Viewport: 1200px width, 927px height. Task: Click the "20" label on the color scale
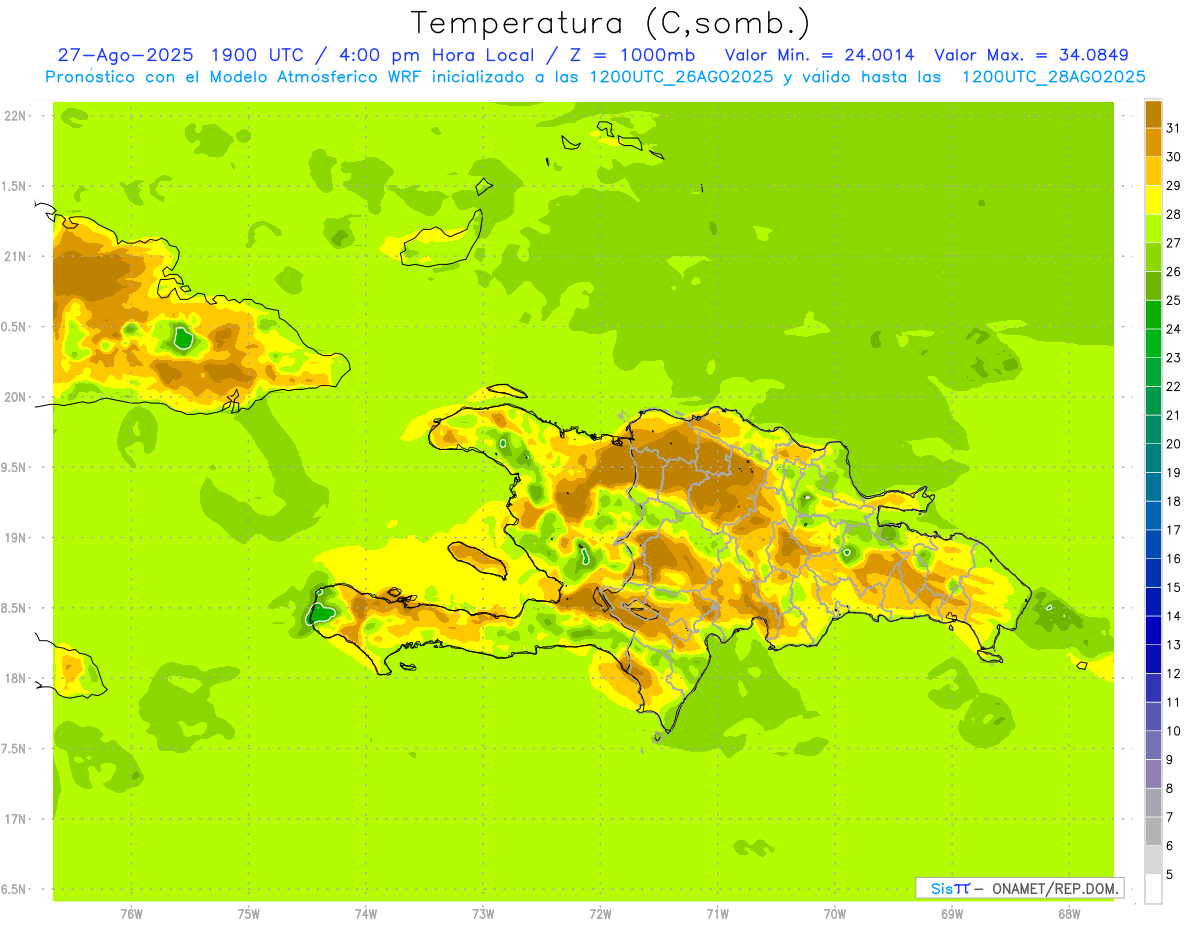pos(1174,444)
